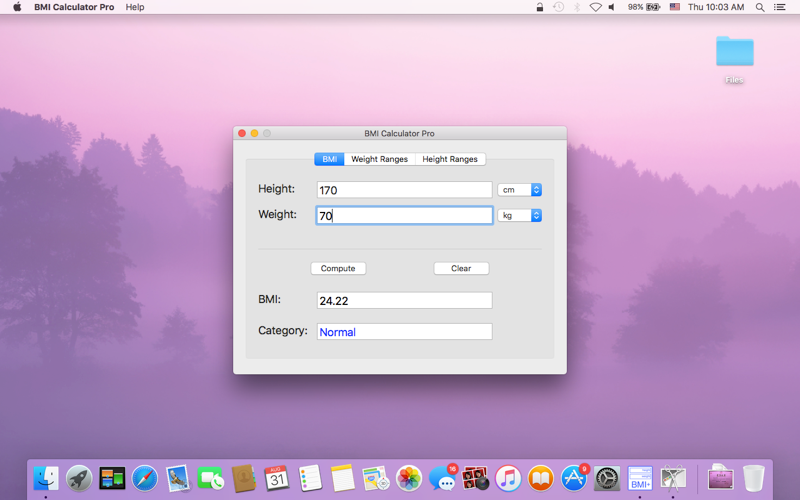Click the Clear button
Image resolution: width=800 pixels, height=500 pixels.
pos(461,268)
